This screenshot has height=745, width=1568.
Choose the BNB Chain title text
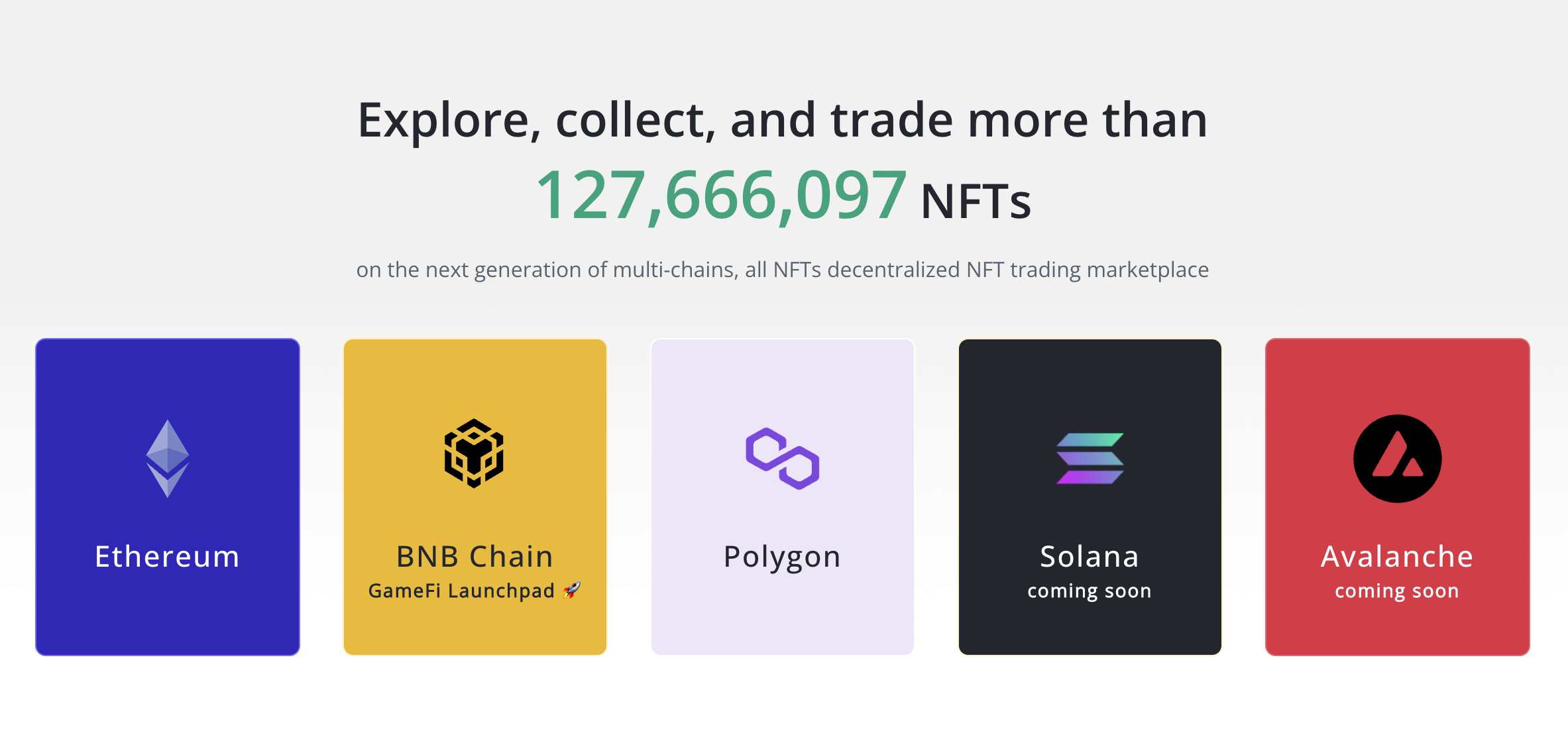pos(475,557)
